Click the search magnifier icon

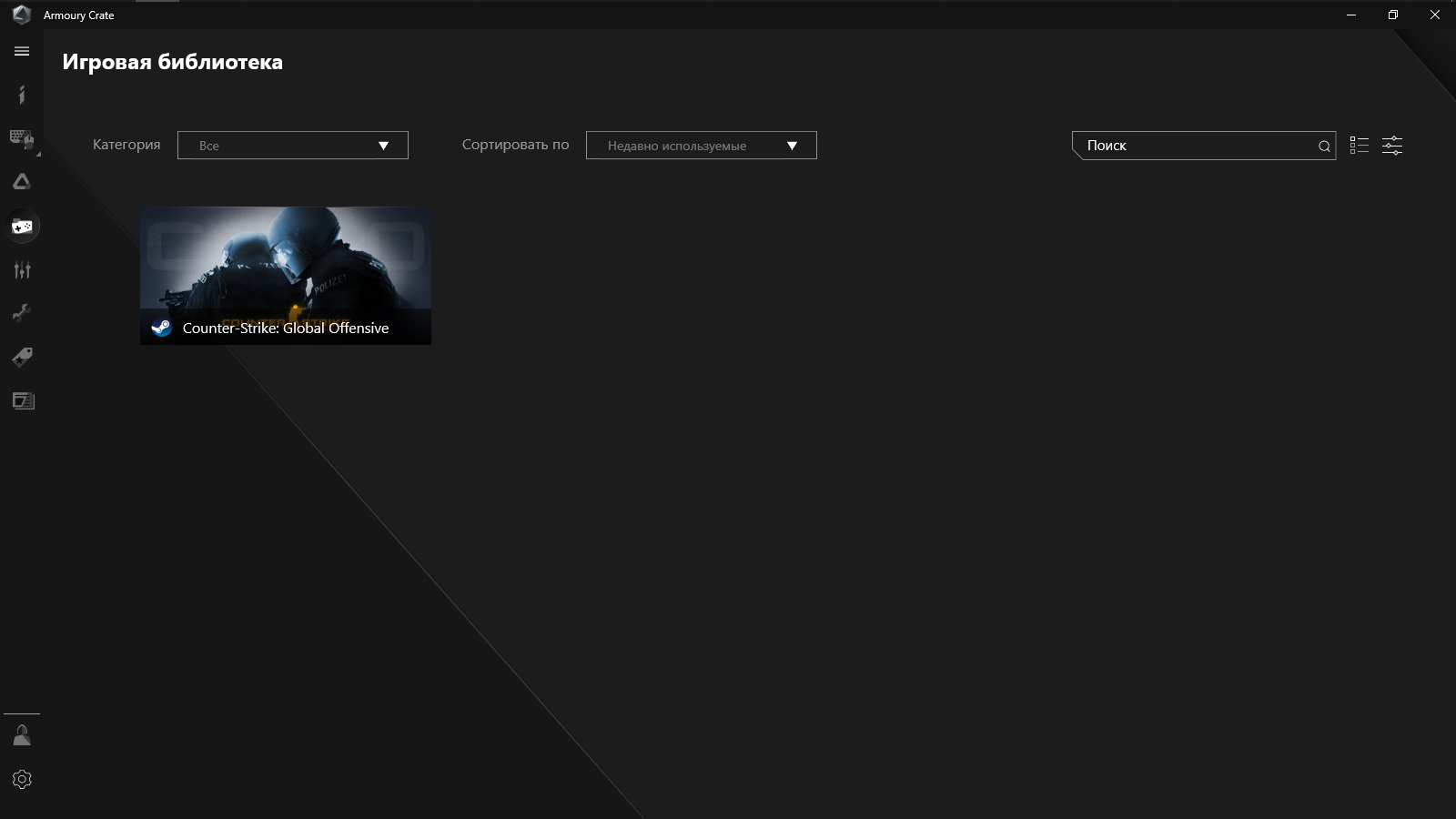click(1324, 147)
